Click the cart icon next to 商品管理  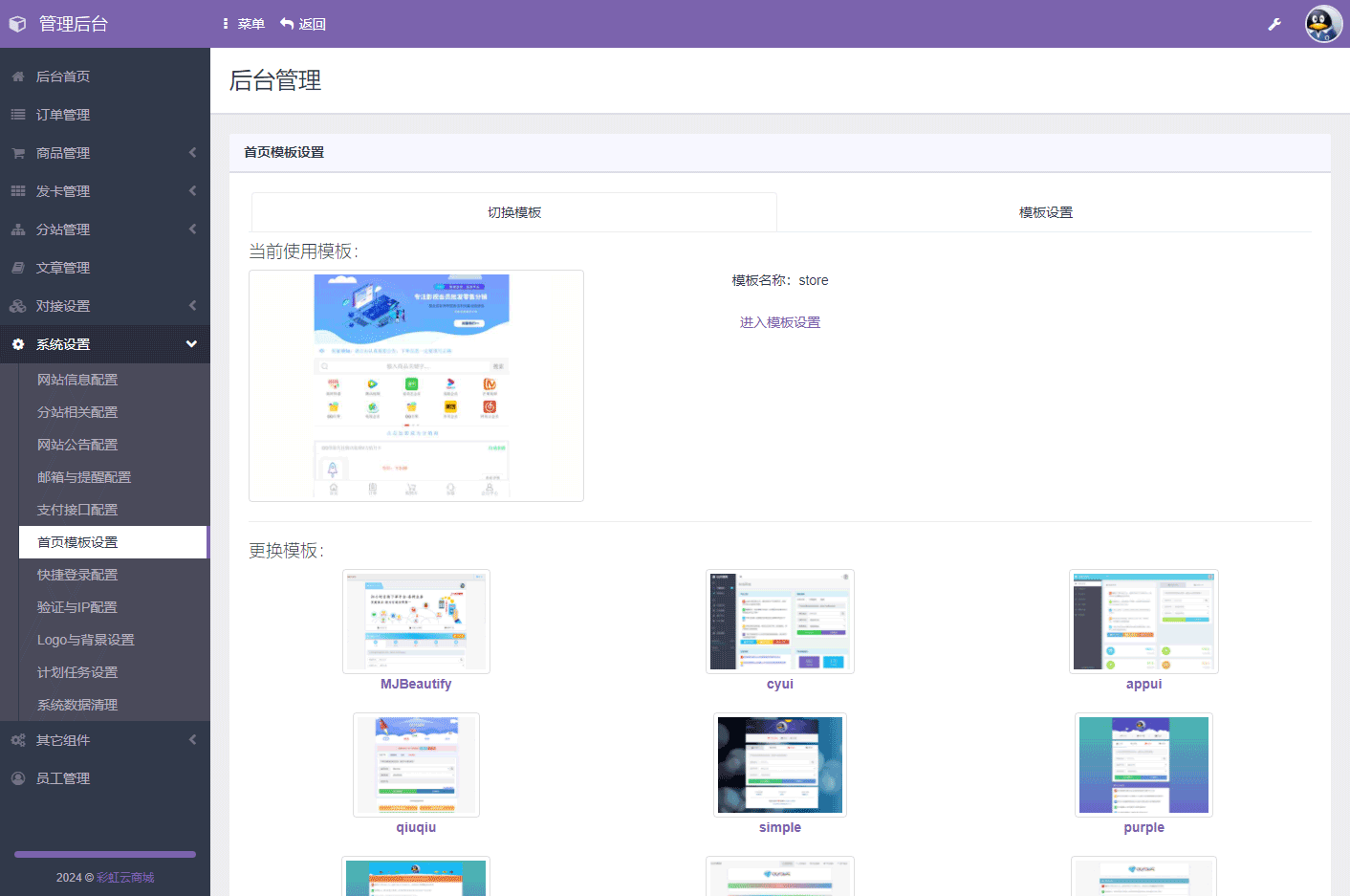pyautogui.click(x=18, y=153)
